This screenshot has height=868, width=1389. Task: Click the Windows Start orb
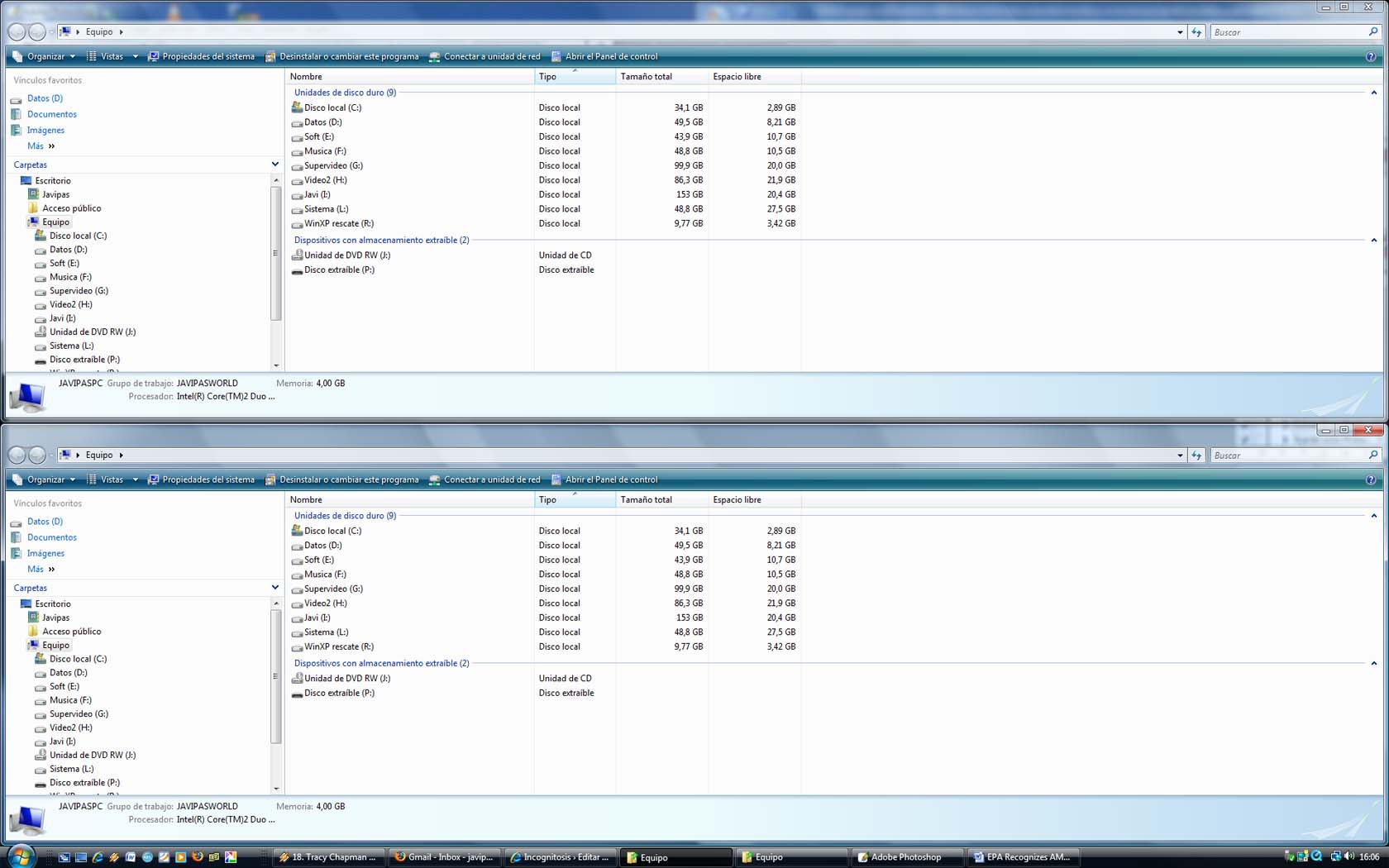20,856
